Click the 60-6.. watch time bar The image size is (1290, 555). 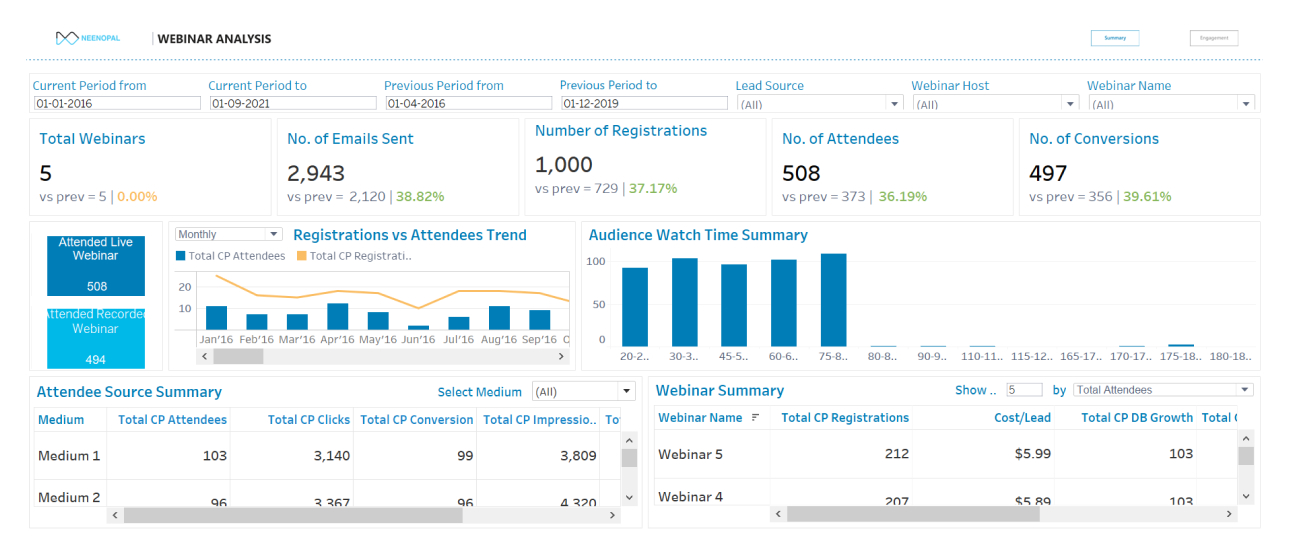[784, 303]
